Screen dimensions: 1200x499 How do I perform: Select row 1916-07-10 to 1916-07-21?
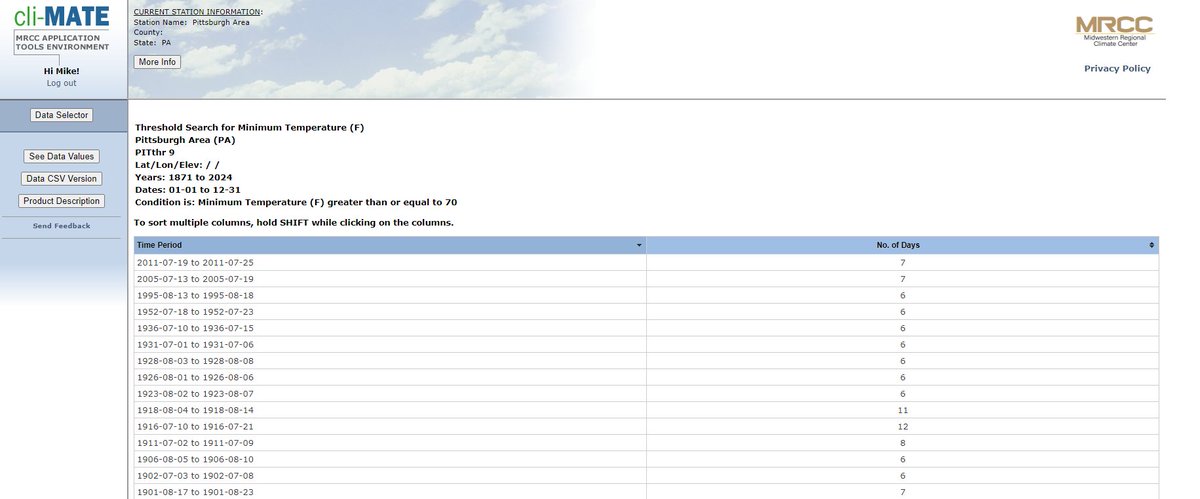(646, 426)
